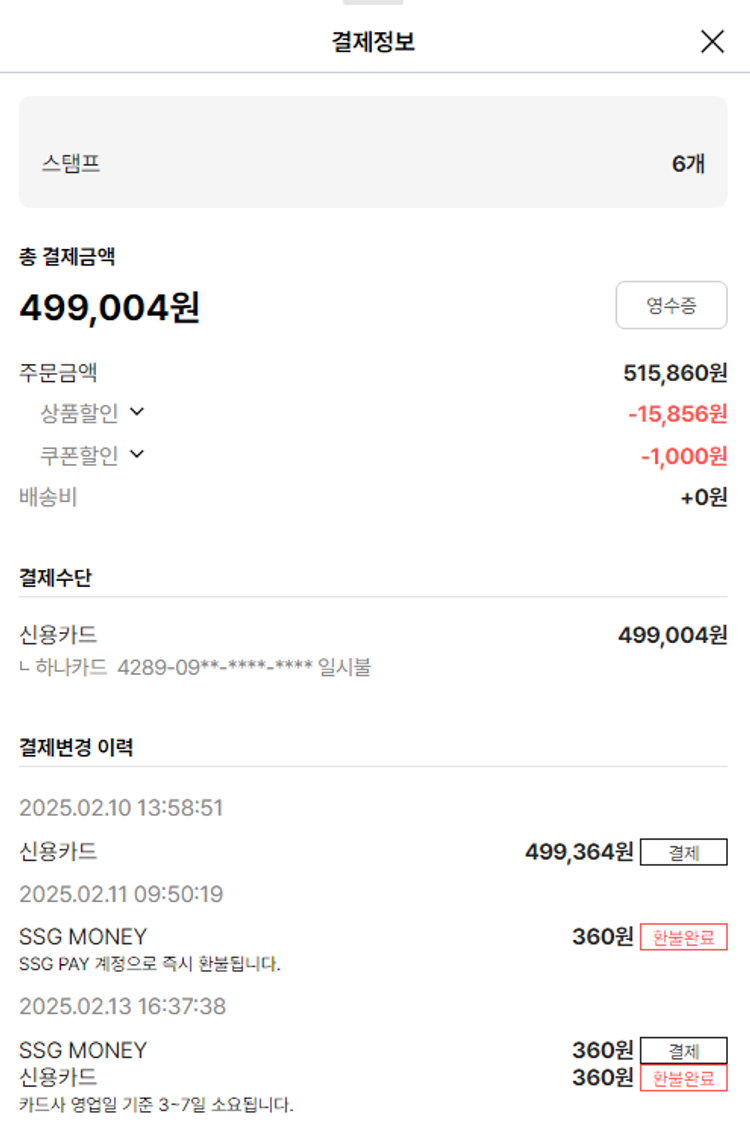Click the -1,000원 coupon discount amount
Image resolution: width=750 pixels, height=1142 pixels.
click(683, 456)
